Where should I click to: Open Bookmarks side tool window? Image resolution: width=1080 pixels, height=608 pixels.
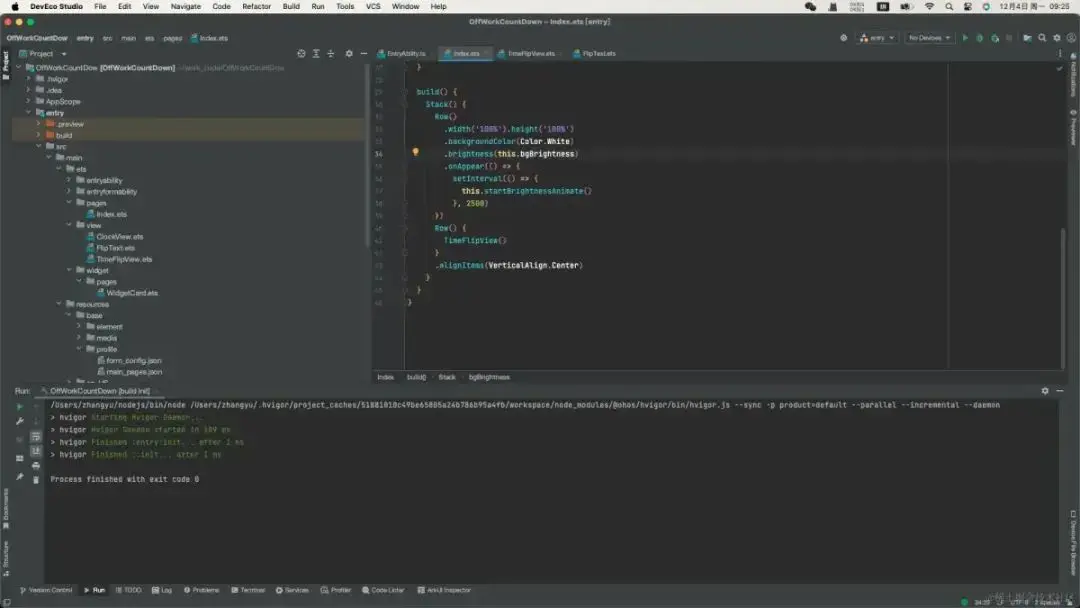point(6,508)
